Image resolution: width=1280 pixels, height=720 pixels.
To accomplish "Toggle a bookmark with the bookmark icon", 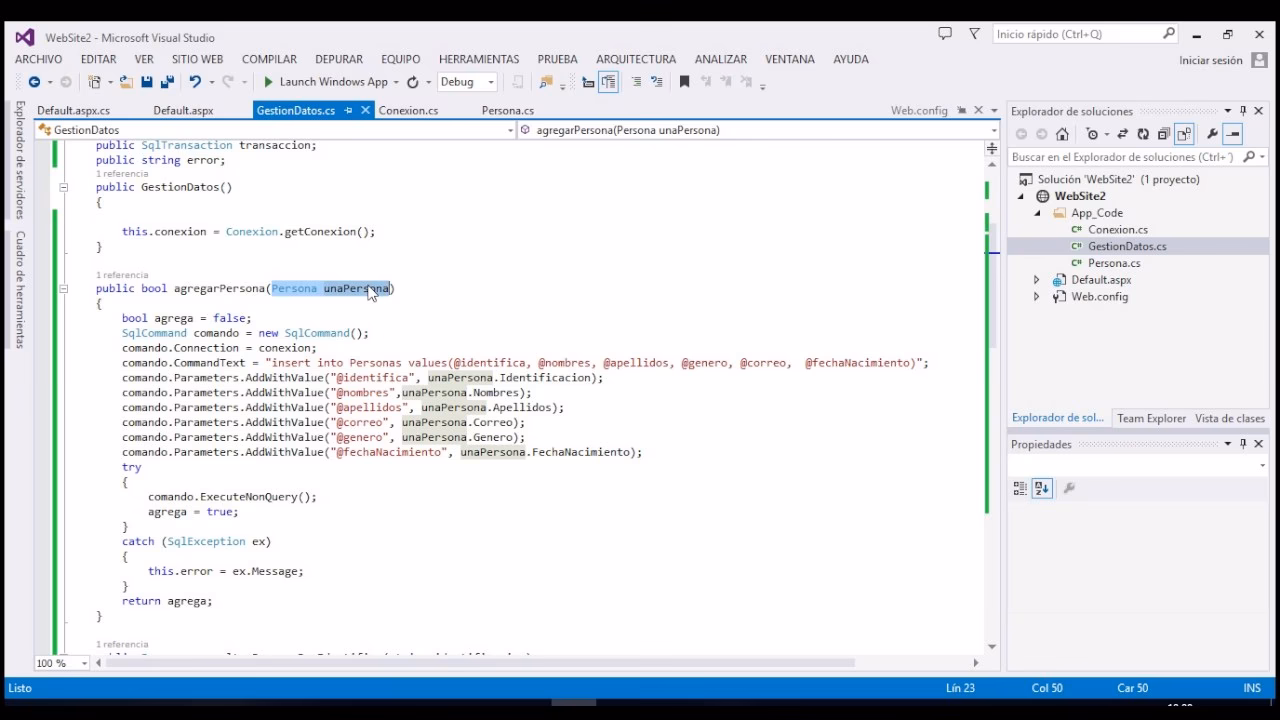I will [x=684, y=82].
